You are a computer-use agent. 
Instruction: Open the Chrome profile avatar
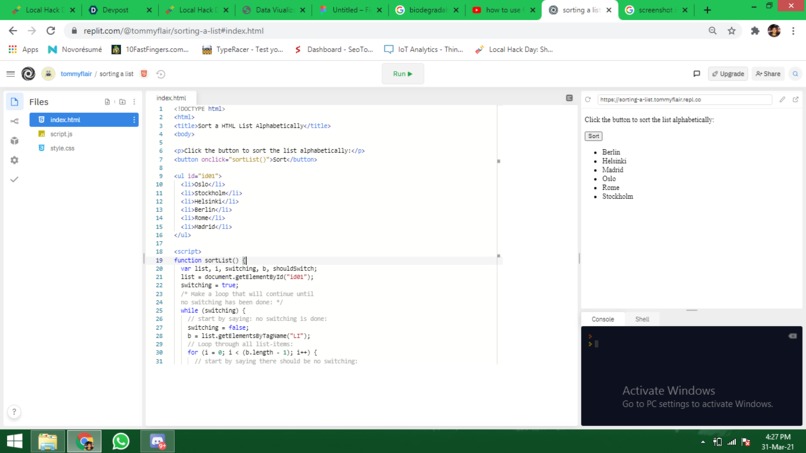pyautogui.click(x=774, y=31)
